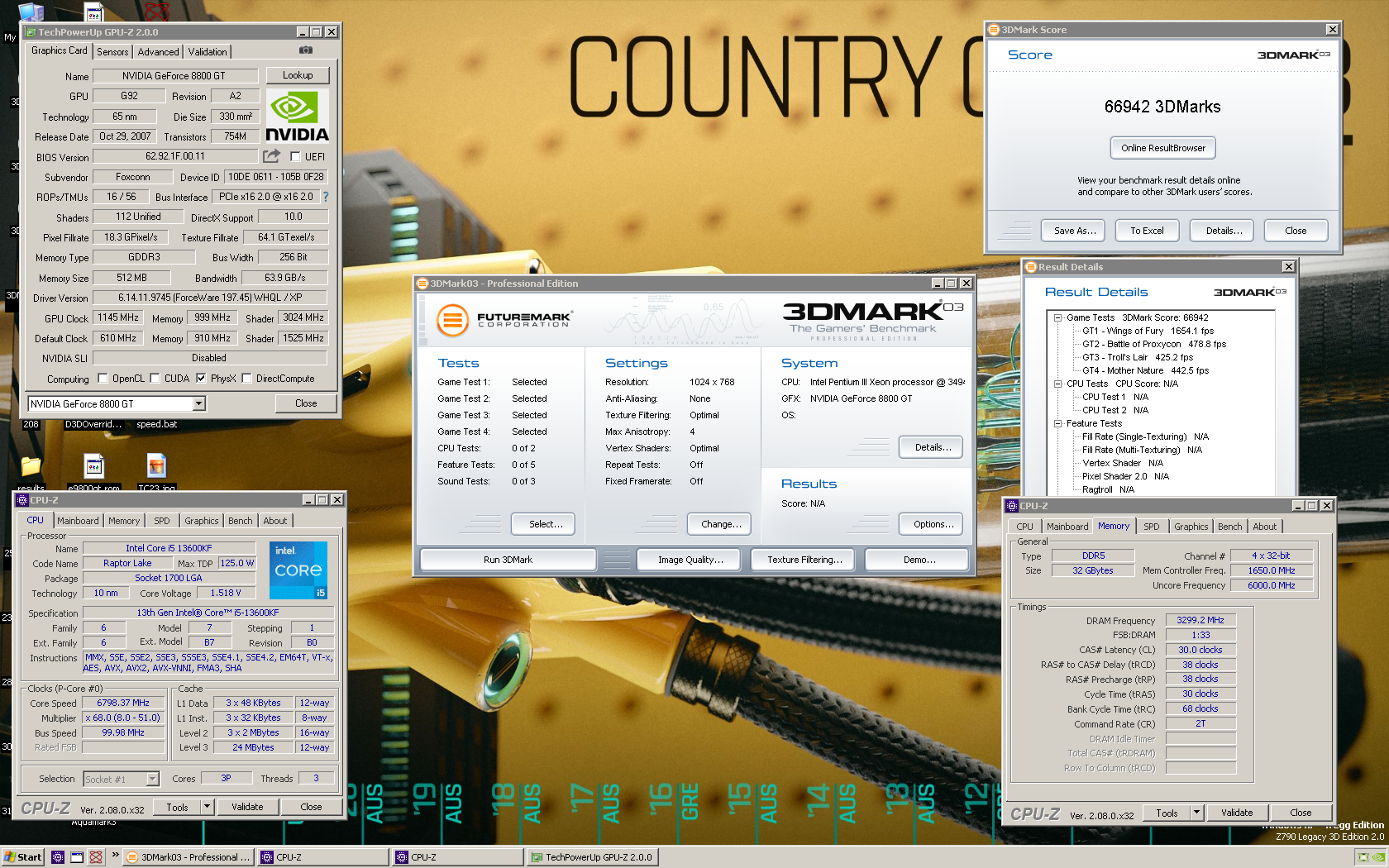Image resolution: width=1389 pixels, height=868 pixels.
Task: Toggle the UEFI checkbox in GPU-Z
Action: pyautogui.click(x=295, y=156)
